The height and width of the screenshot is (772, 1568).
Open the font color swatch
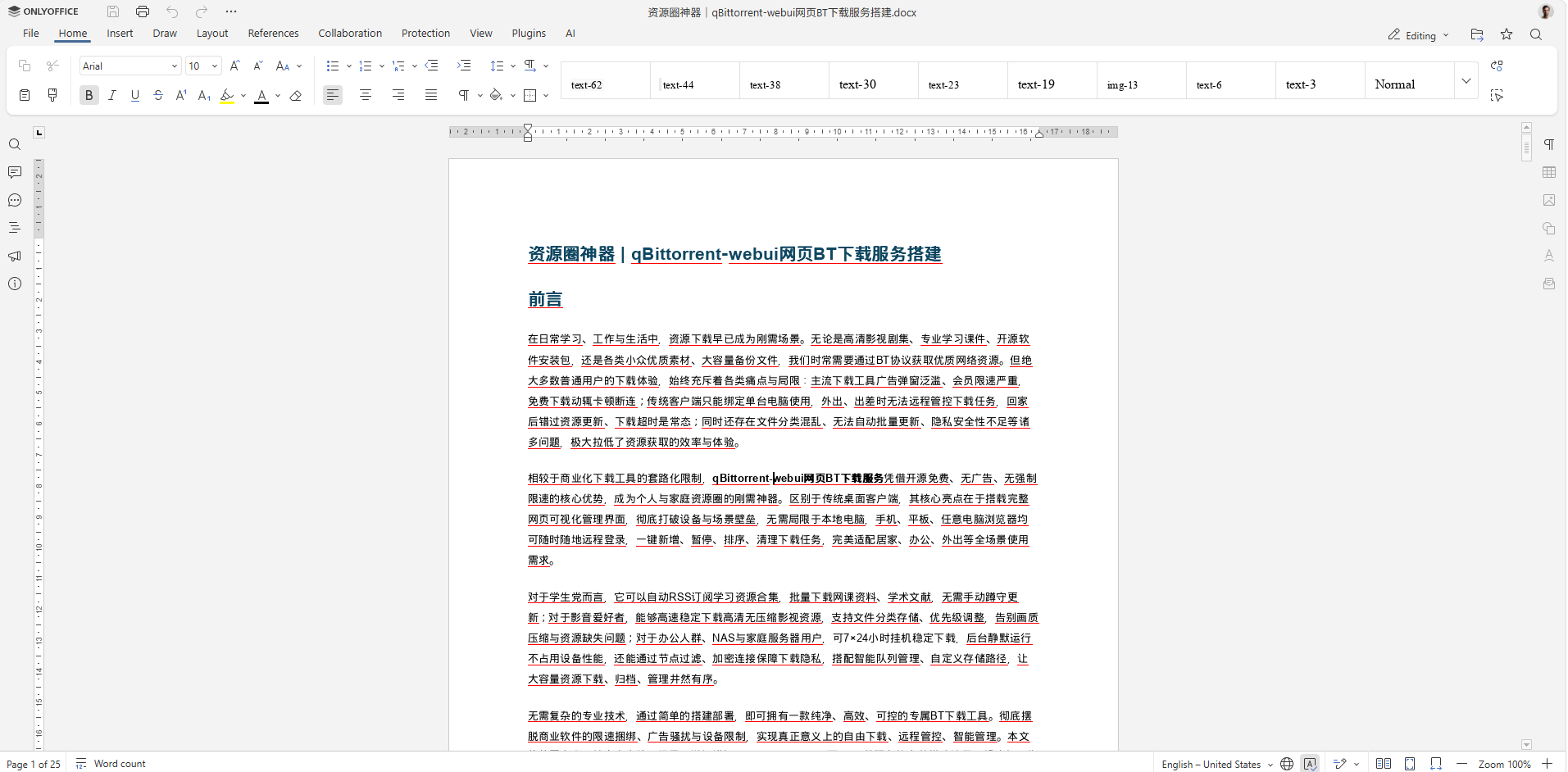(261, 95)
